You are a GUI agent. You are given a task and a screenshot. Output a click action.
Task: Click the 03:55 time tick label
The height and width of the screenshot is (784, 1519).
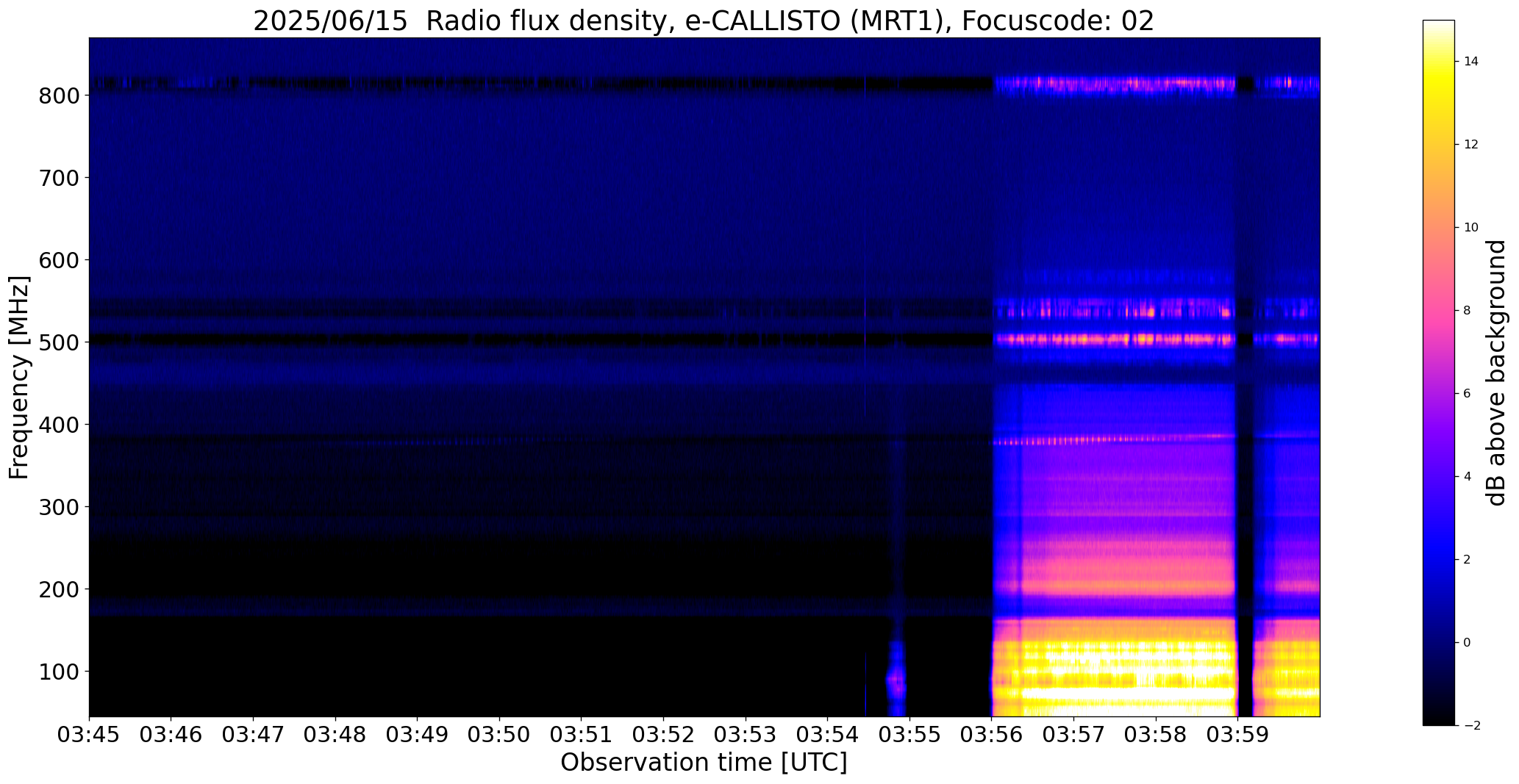(x=910, y=735)
